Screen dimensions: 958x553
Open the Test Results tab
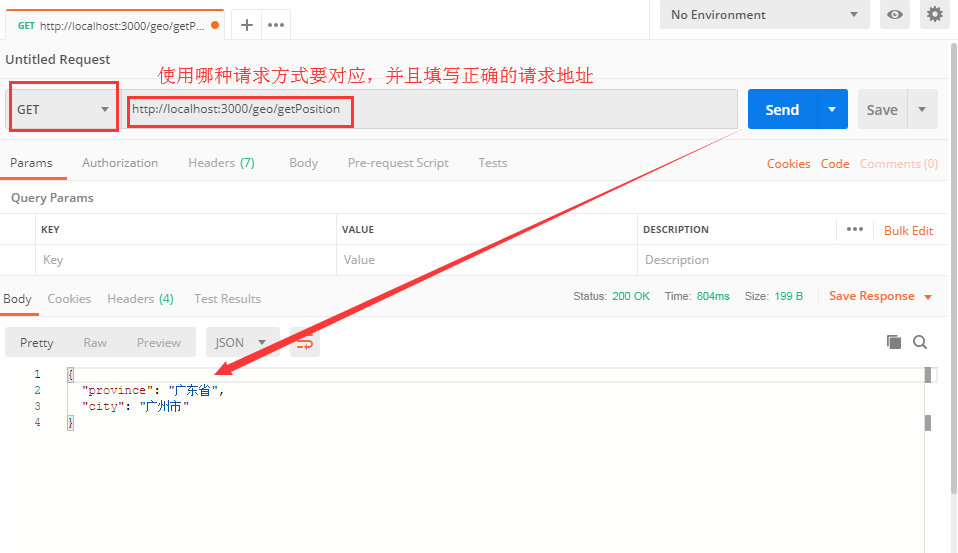[x=227, y=299]
